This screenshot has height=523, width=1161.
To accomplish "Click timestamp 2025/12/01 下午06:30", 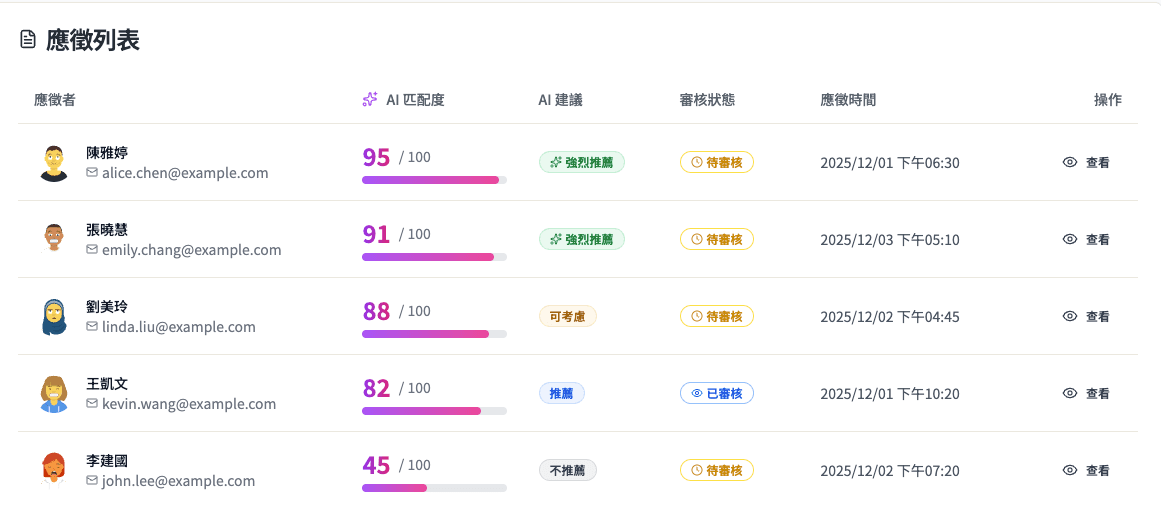I will tap(890, 163).
